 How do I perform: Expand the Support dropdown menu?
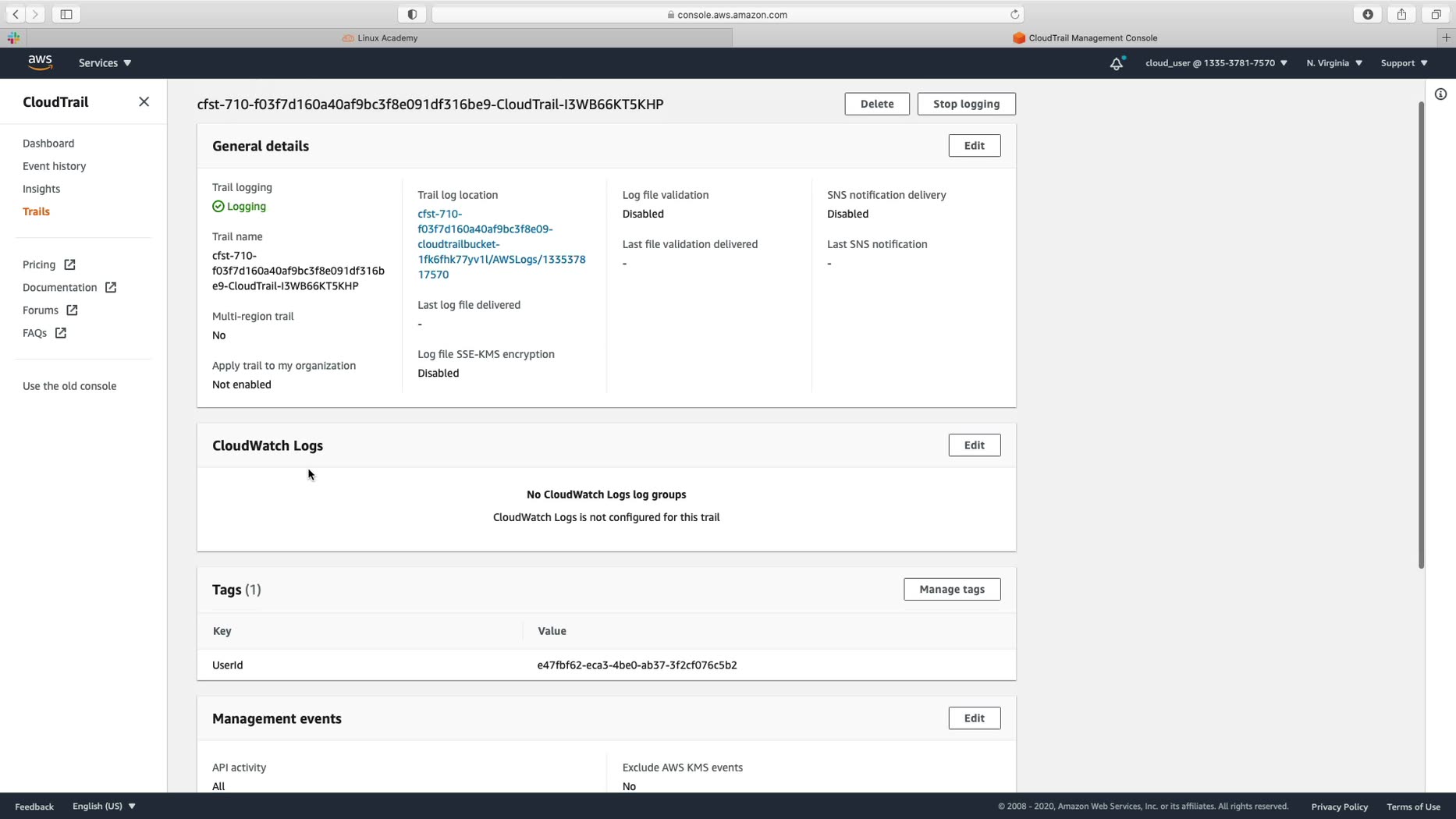pyautogui.click(x=1404, y=63)
